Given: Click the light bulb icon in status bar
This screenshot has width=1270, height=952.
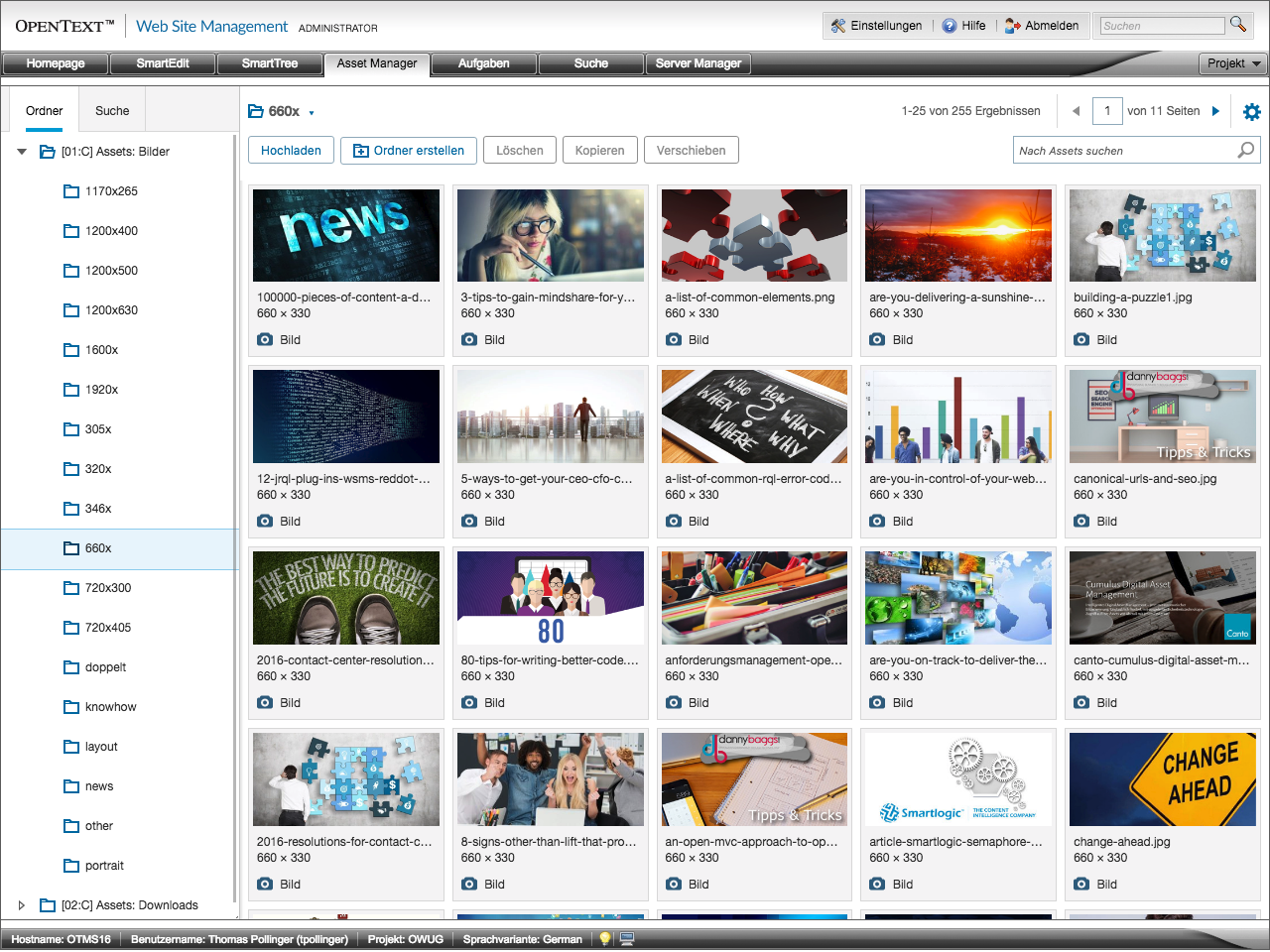Looking at the screenshot, I should 605,938.
